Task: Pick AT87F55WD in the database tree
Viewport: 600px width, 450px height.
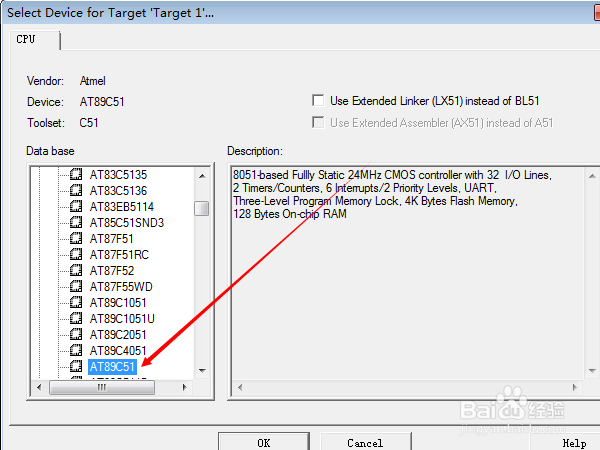Action: point(121,287)
